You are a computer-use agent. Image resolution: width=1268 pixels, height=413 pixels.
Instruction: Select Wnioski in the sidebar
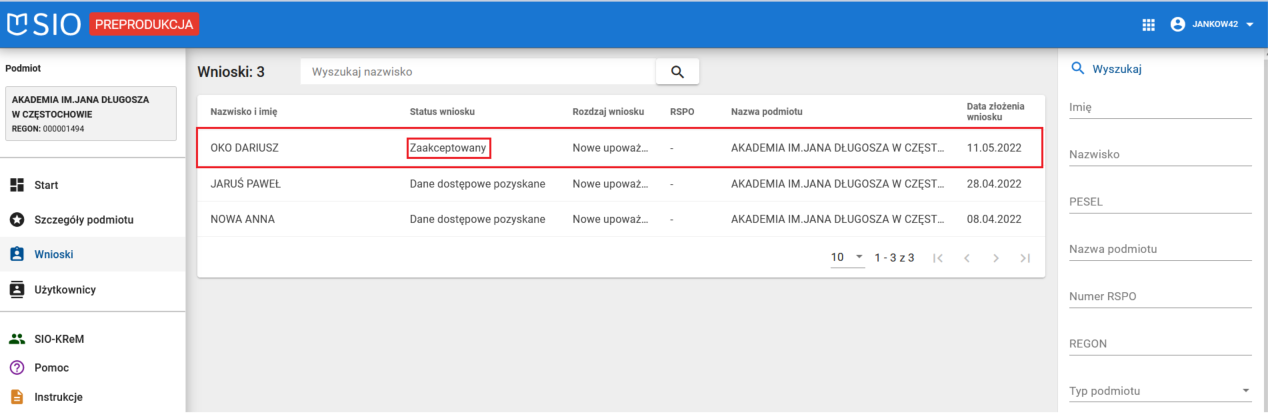[x=54, y=254]
